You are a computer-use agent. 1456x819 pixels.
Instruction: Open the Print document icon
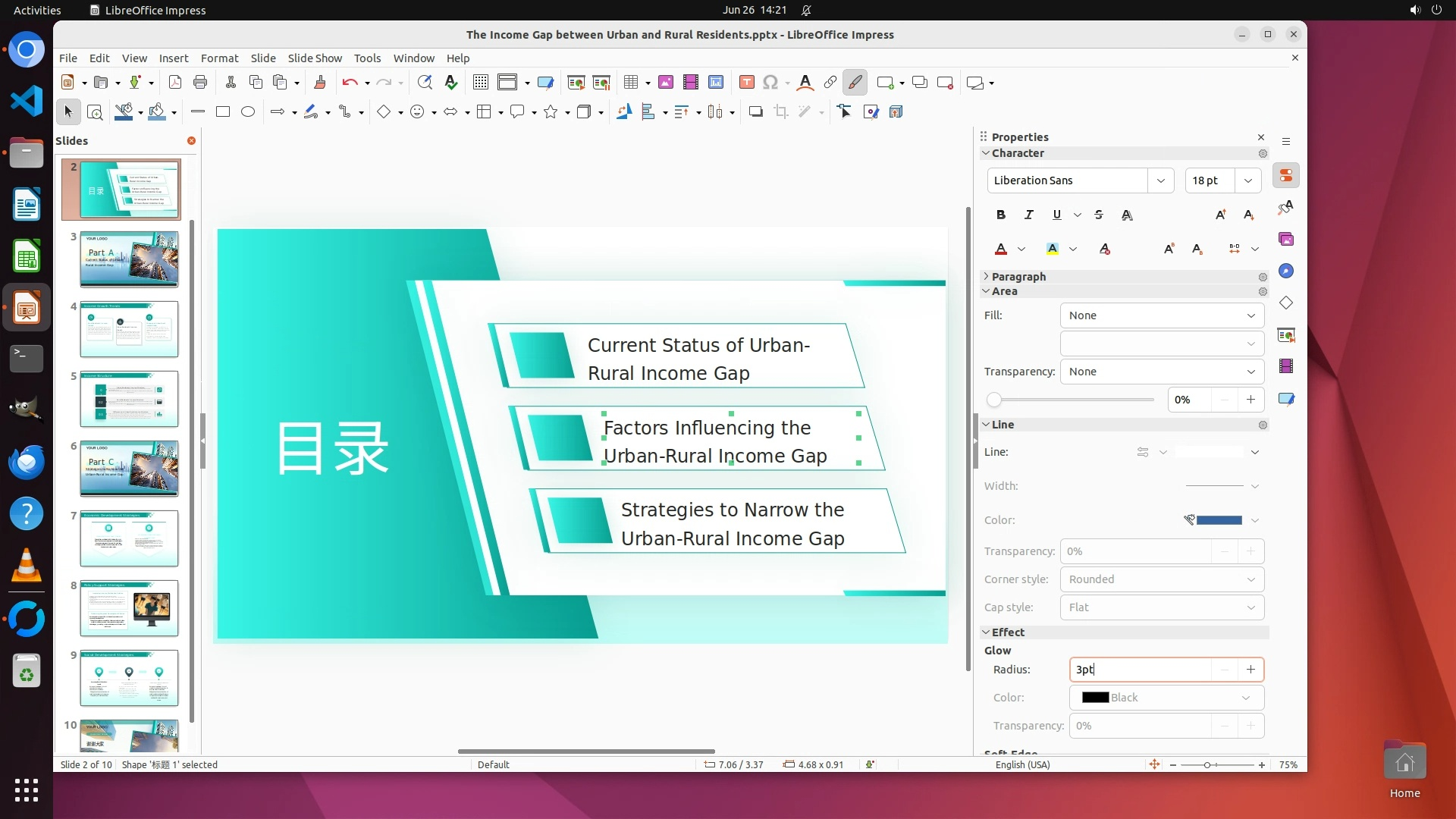pyautogui.click(x=200, y=83)
